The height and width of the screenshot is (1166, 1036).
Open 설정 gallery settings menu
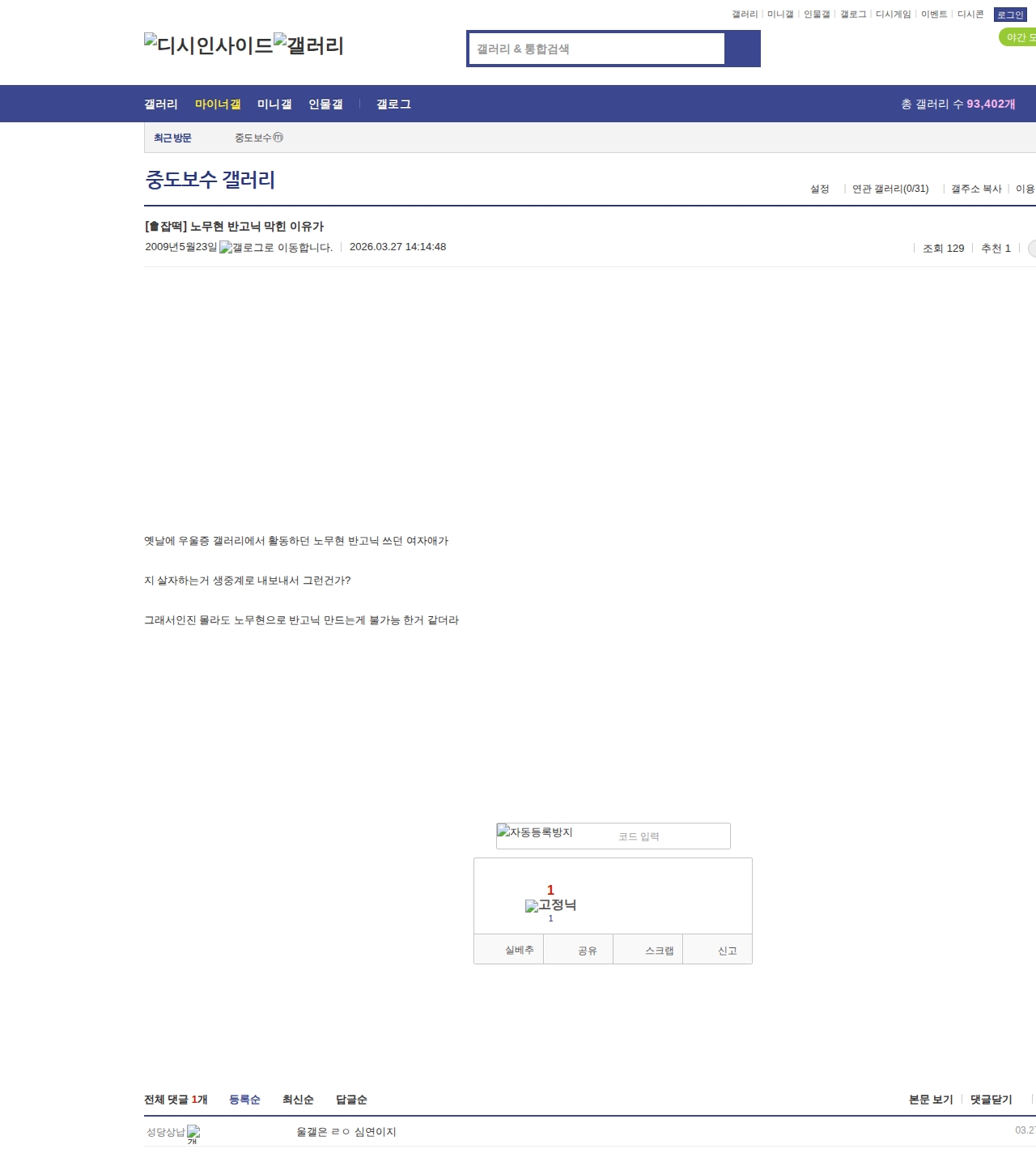point(819,189)
